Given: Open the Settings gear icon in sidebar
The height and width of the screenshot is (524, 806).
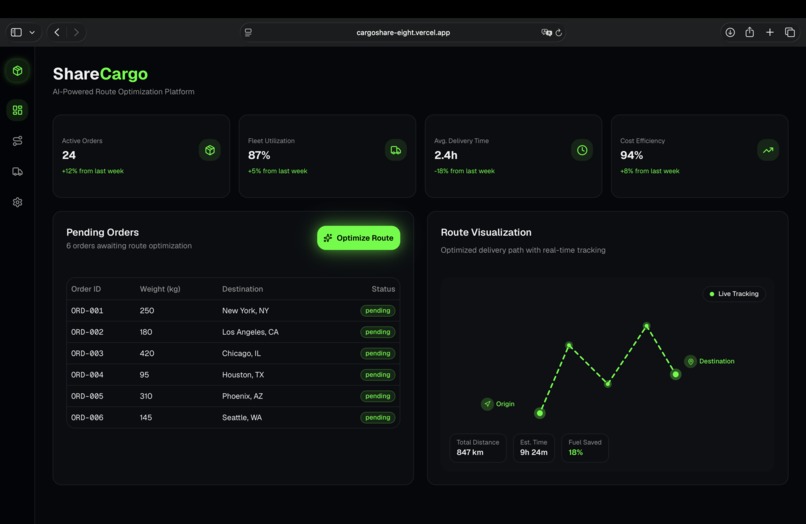Looking at the screenshot, I should pos(17,202).
